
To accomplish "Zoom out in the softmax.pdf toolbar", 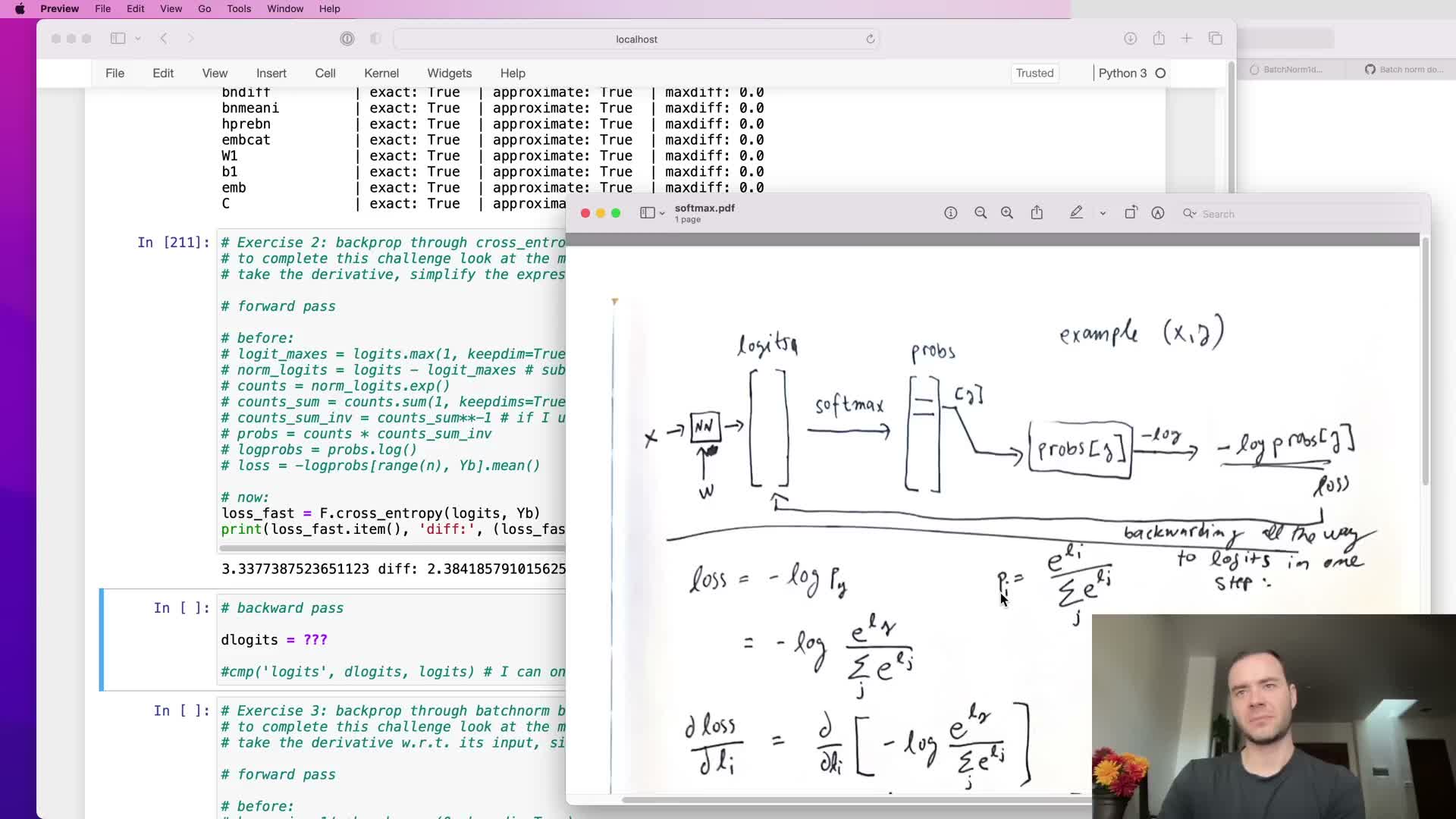I will 981,214.
